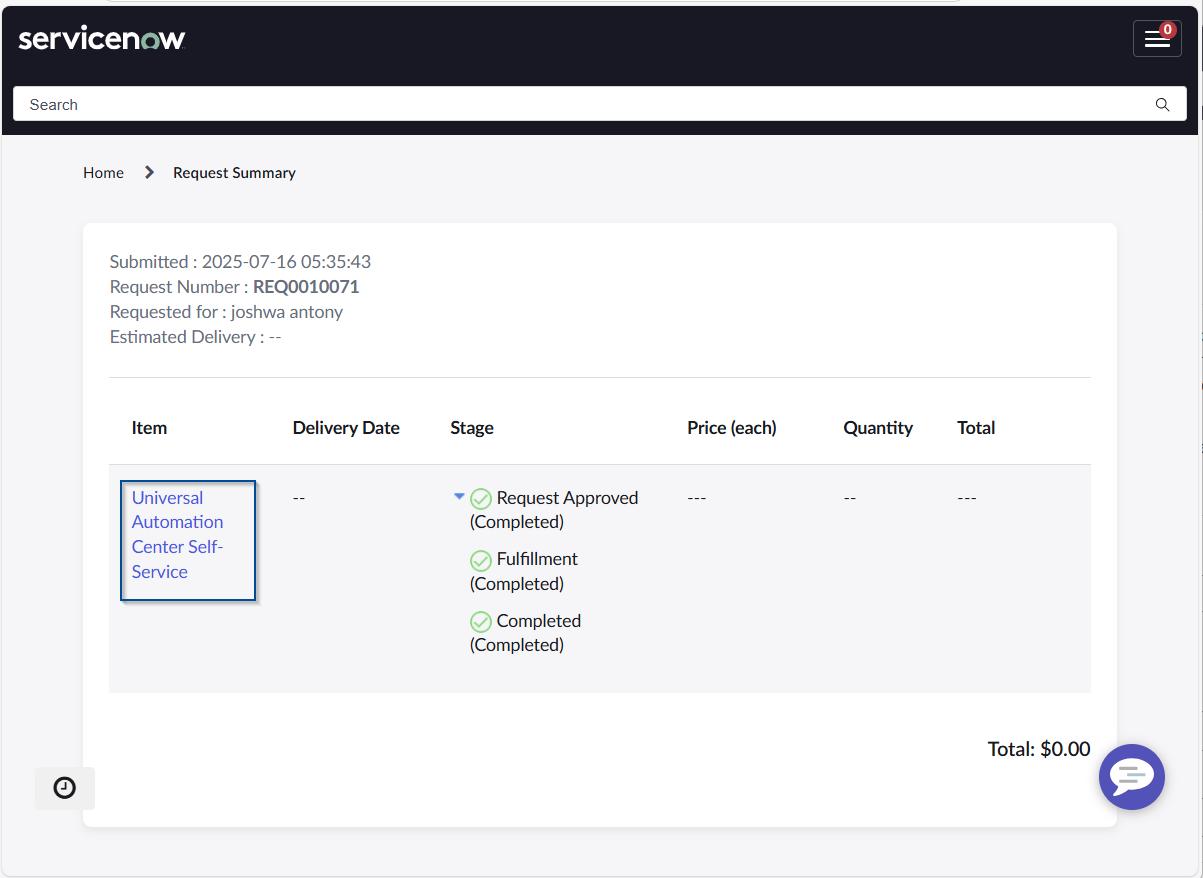
Task: Click the ServiceNow logo
Action: pos(102,39)
